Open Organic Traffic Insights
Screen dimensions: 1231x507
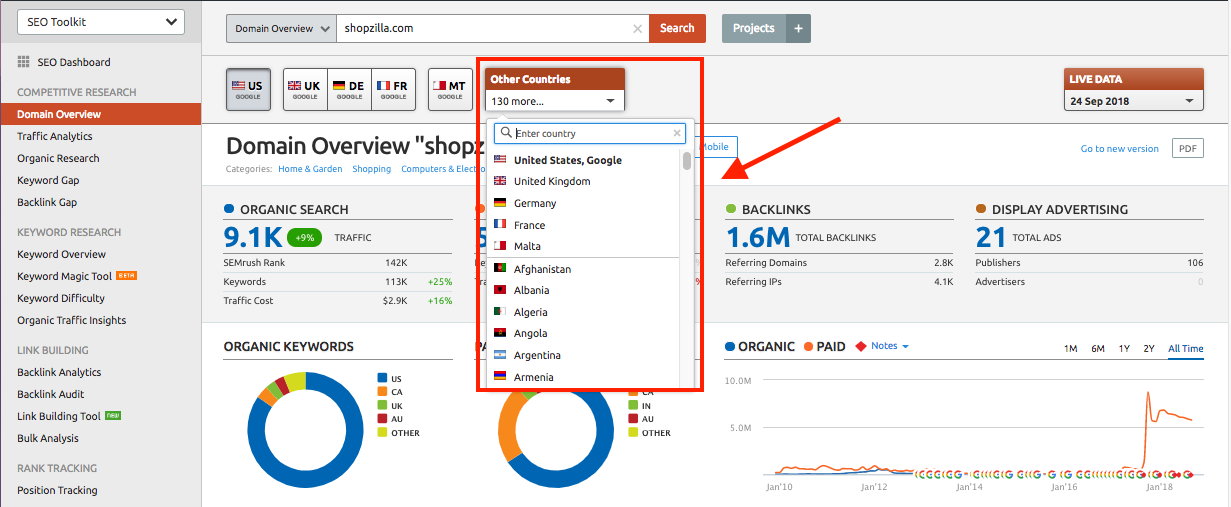point(72,320)
